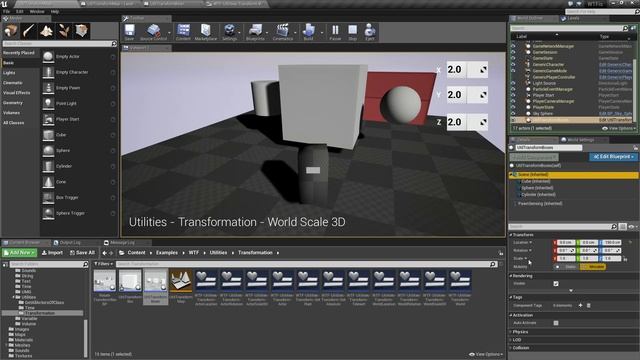
Task: Pick Point Light from placement list
Action: 79,103
